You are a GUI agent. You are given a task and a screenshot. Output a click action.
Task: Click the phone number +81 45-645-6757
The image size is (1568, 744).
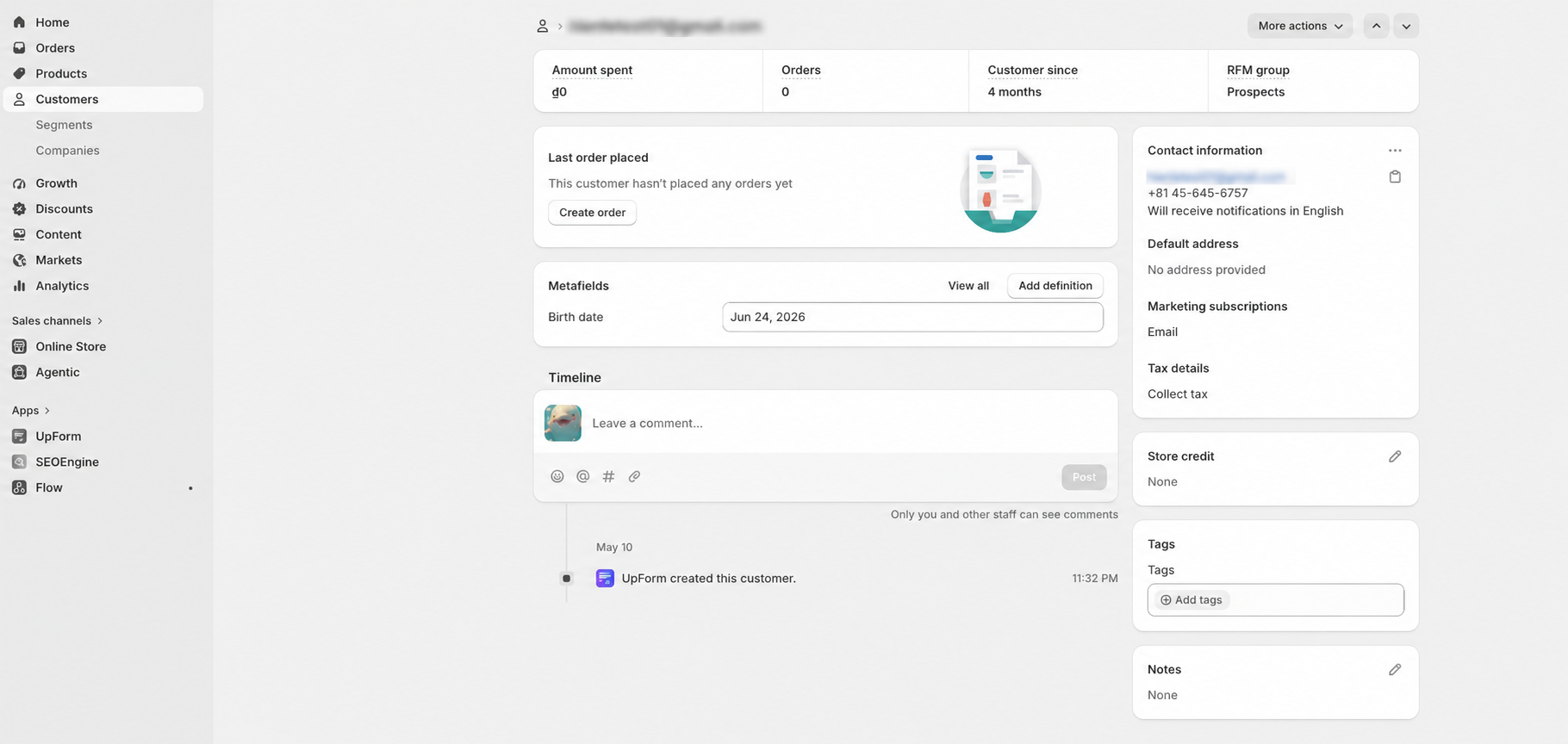(1198, 193)
